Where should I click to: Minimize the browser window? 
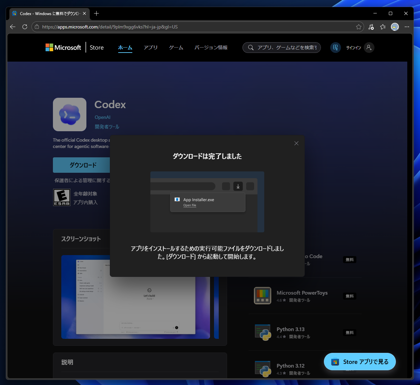[x=375, y=13]
